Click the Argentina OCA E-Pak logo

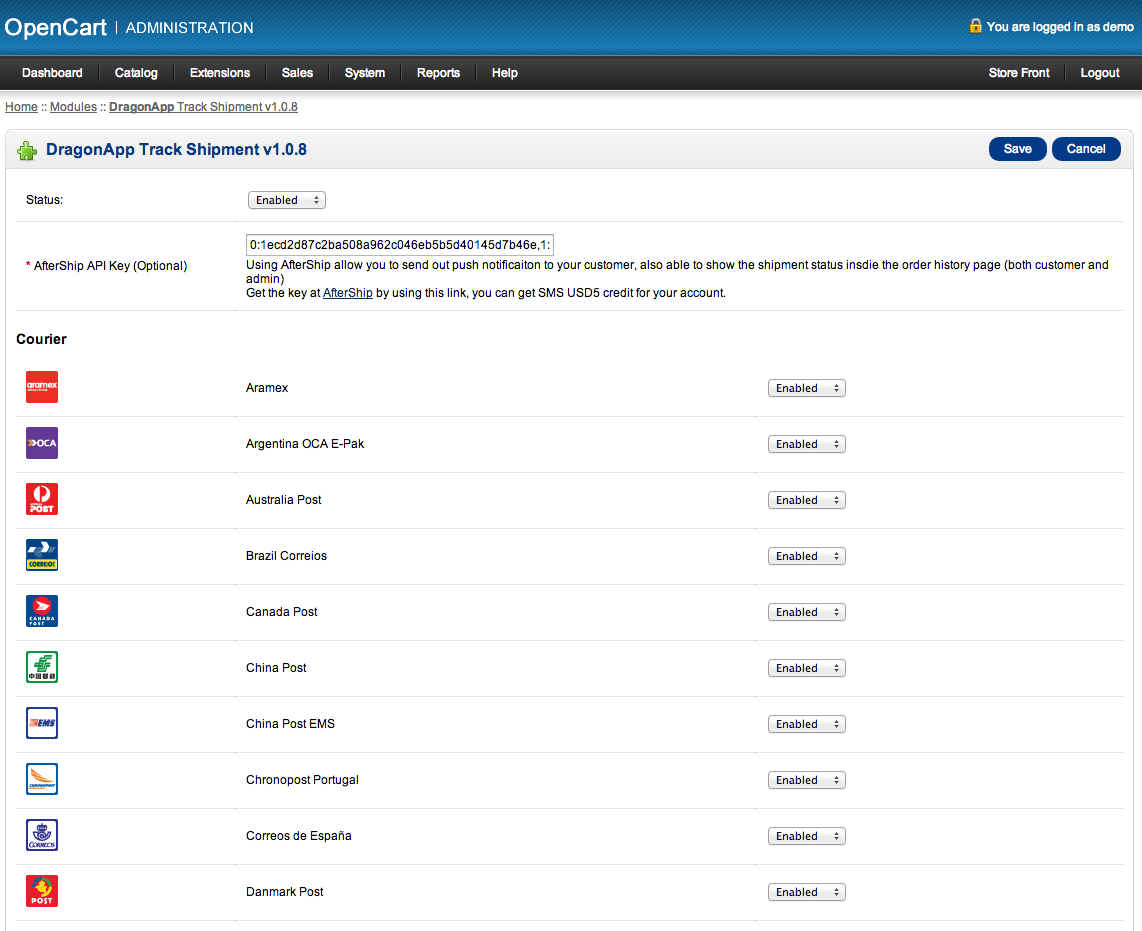(x=42, y=443)
